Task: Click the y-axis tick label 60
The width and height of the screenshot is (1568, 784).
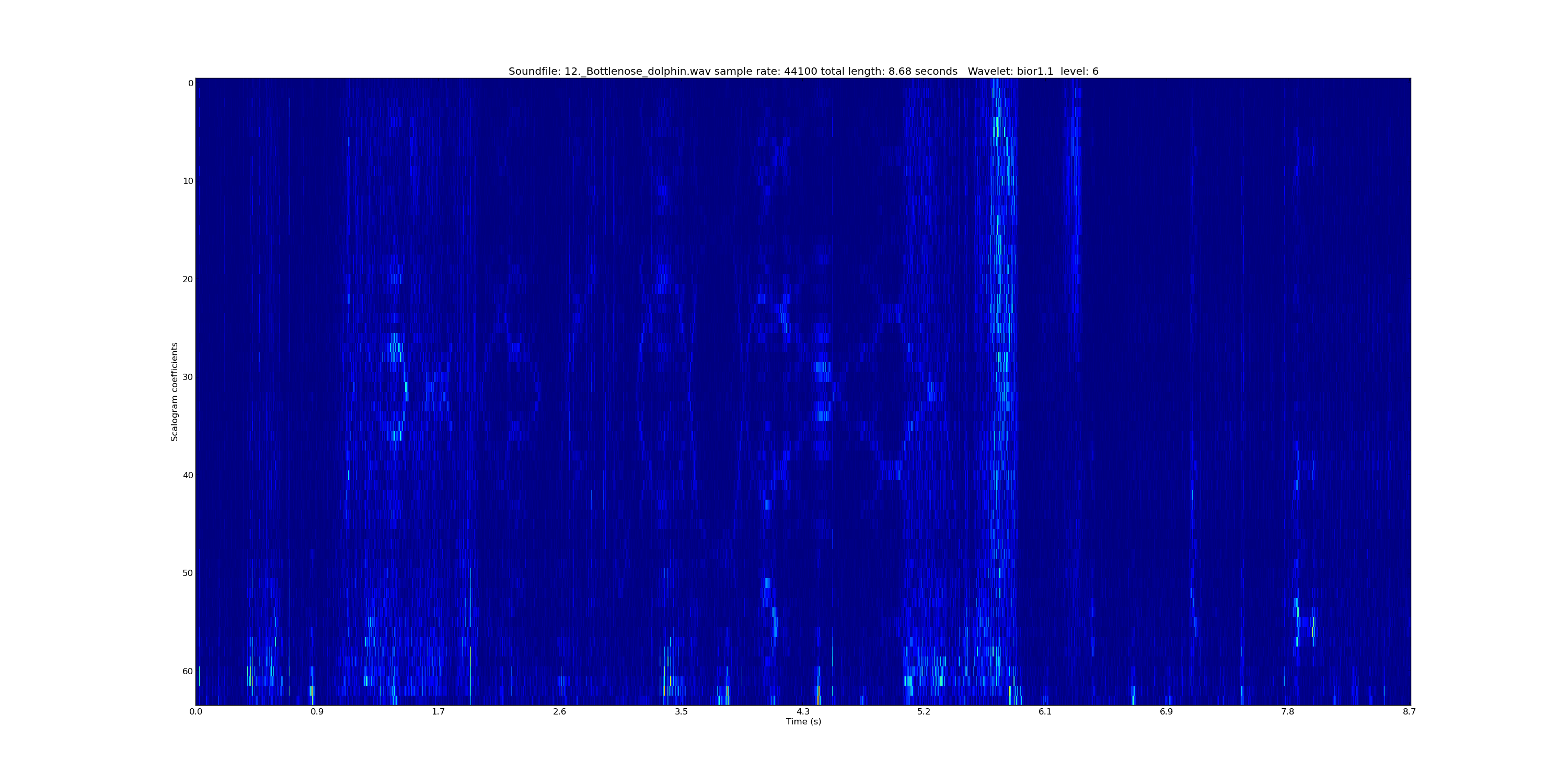Action: 188,672
